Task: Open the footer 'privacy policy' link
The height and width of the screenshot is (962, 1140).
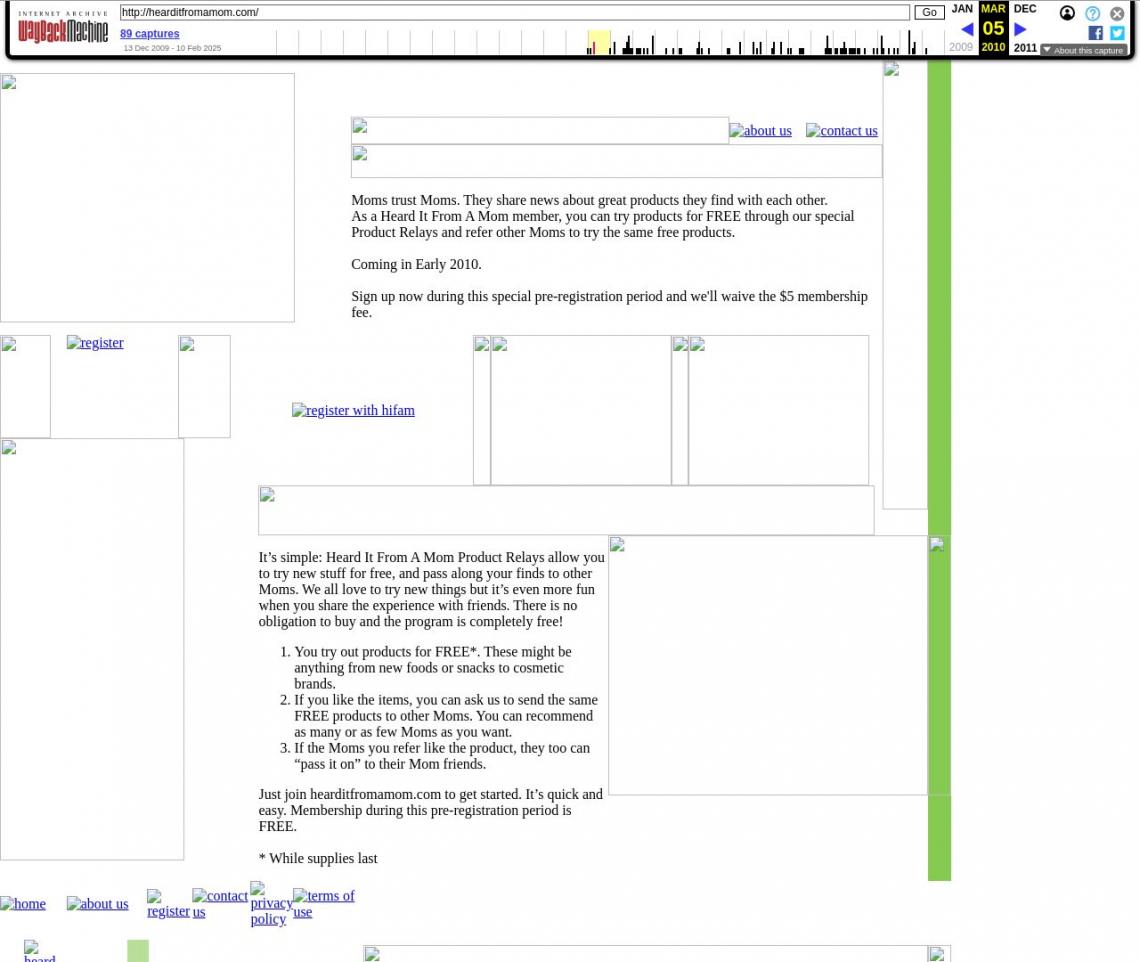Action: tap(271, 904)
